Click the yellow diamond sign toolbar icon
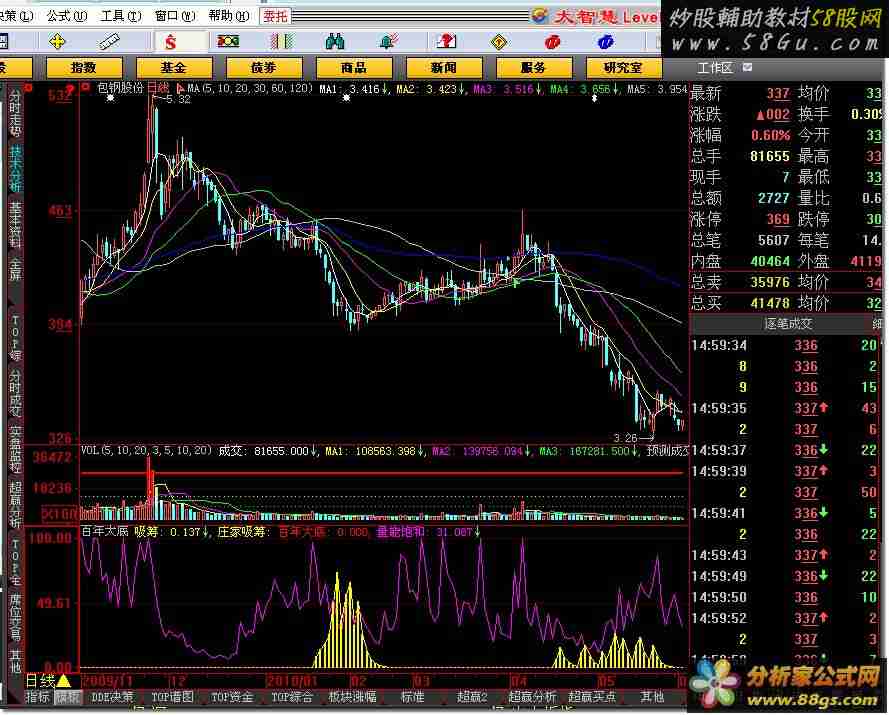The height and width of the screenshot is (715, 889). click(498, 41)
